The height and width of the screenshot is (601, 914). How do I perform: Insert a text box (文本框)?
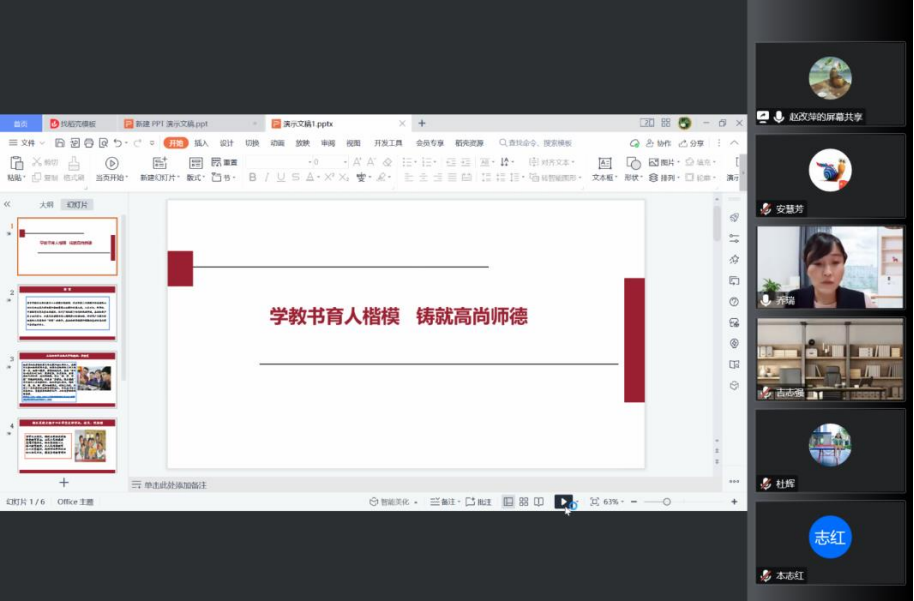[603, 163]
